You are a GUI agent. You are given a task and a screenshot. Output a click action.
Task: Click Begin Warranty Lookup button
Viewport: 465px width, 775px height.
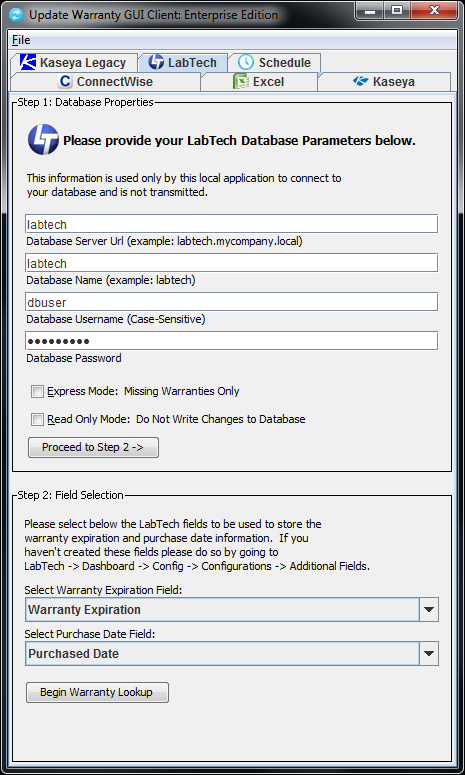pos(97,692)
